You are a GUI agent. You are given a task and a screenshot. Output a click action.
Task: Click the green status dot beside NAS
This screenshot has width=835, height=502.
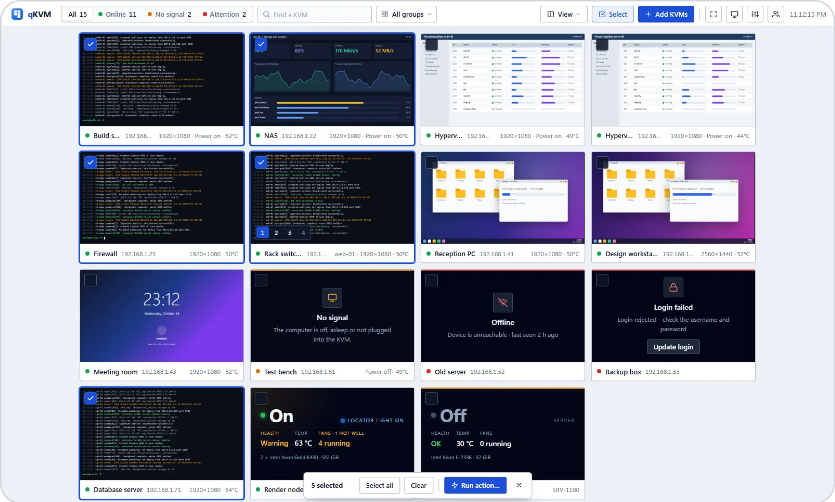258,136
